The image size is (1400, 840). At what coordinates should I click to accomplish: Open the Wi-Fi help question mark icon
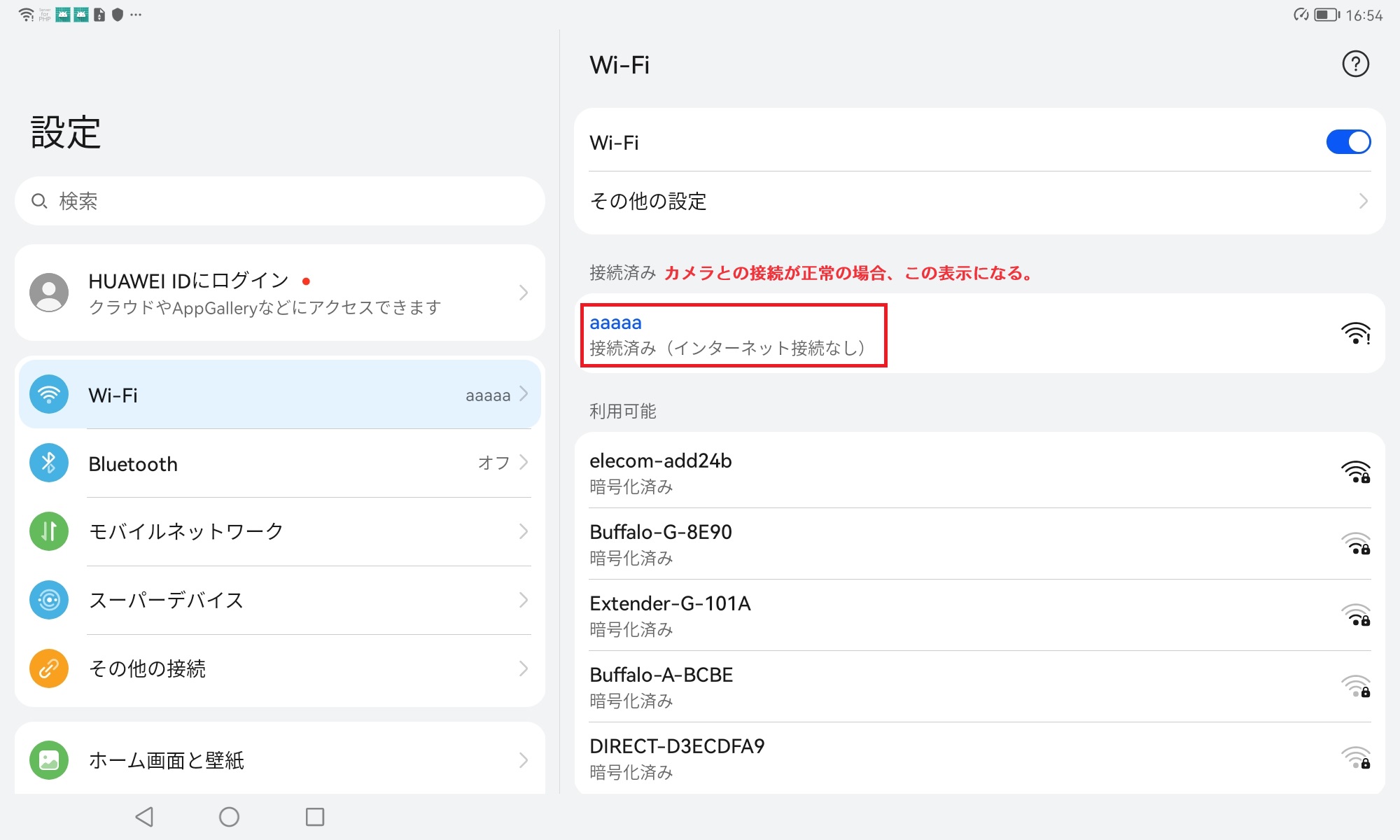coord(1355,64)
